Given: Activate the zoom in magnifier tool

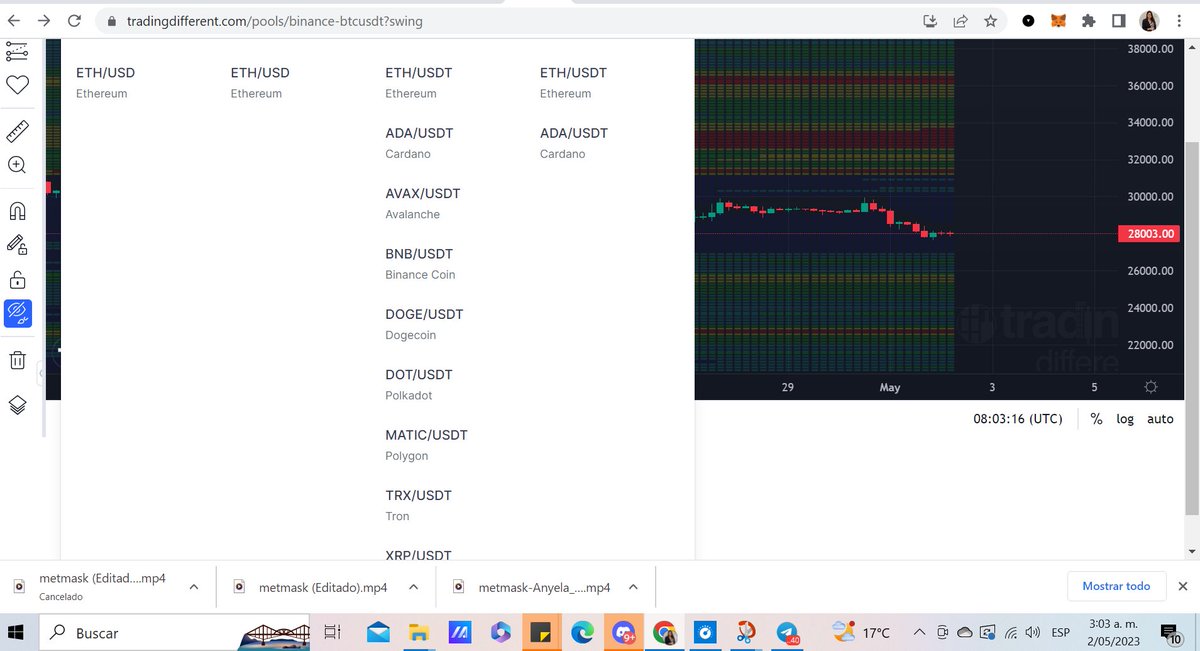Looking at the screenshot, I should [17, 165].
